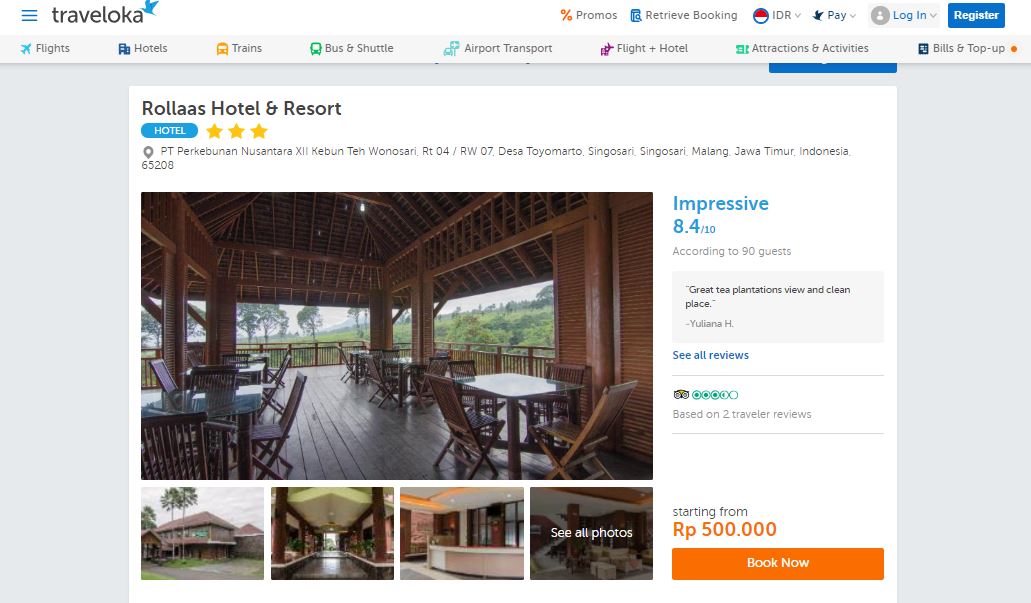1031x603 pixels.
Task: Open the See all photos thumbnail
Action: (591, 533)
